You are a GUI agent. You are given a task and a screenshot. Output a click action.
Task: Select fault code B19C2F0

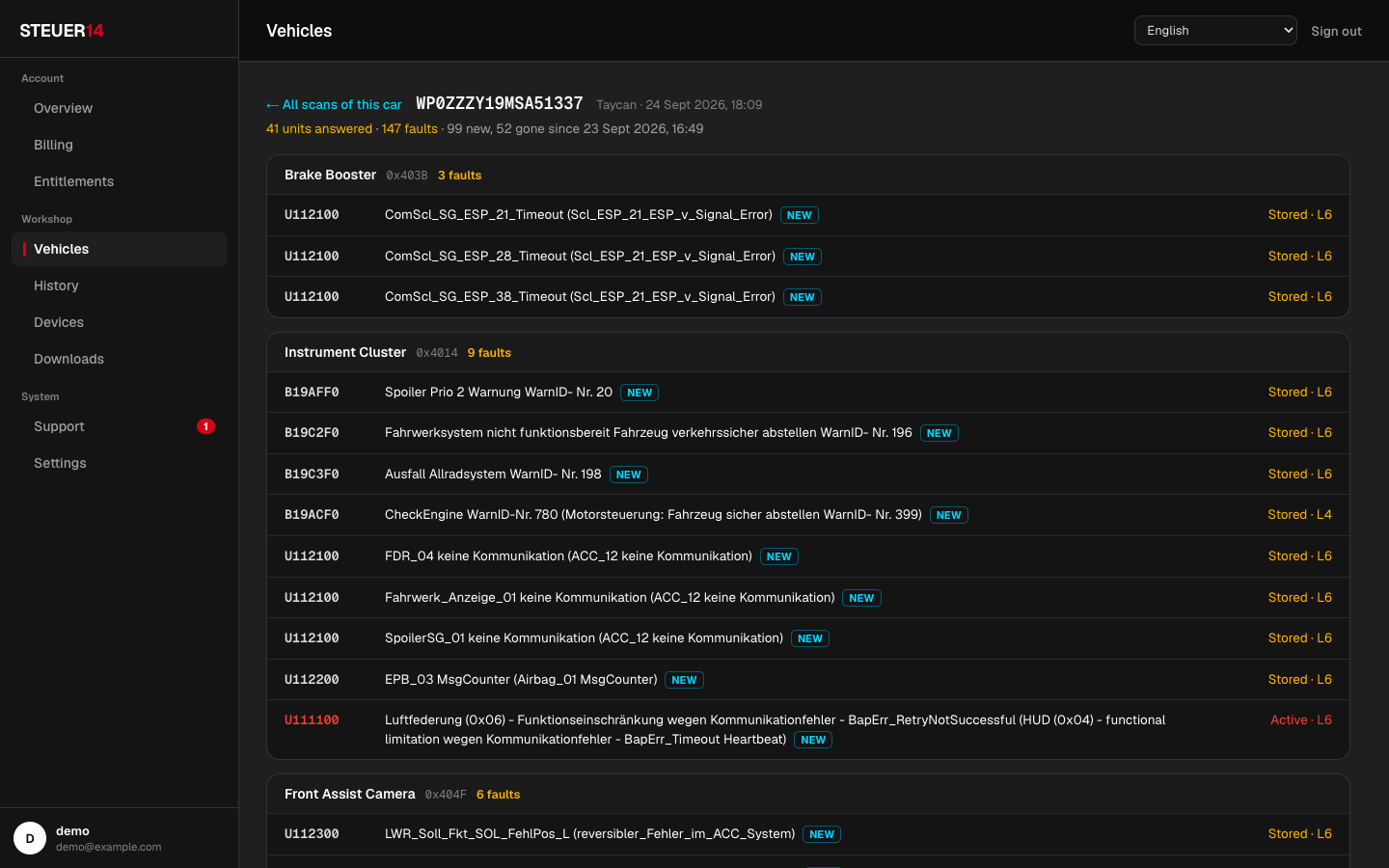tap(312, 433)
